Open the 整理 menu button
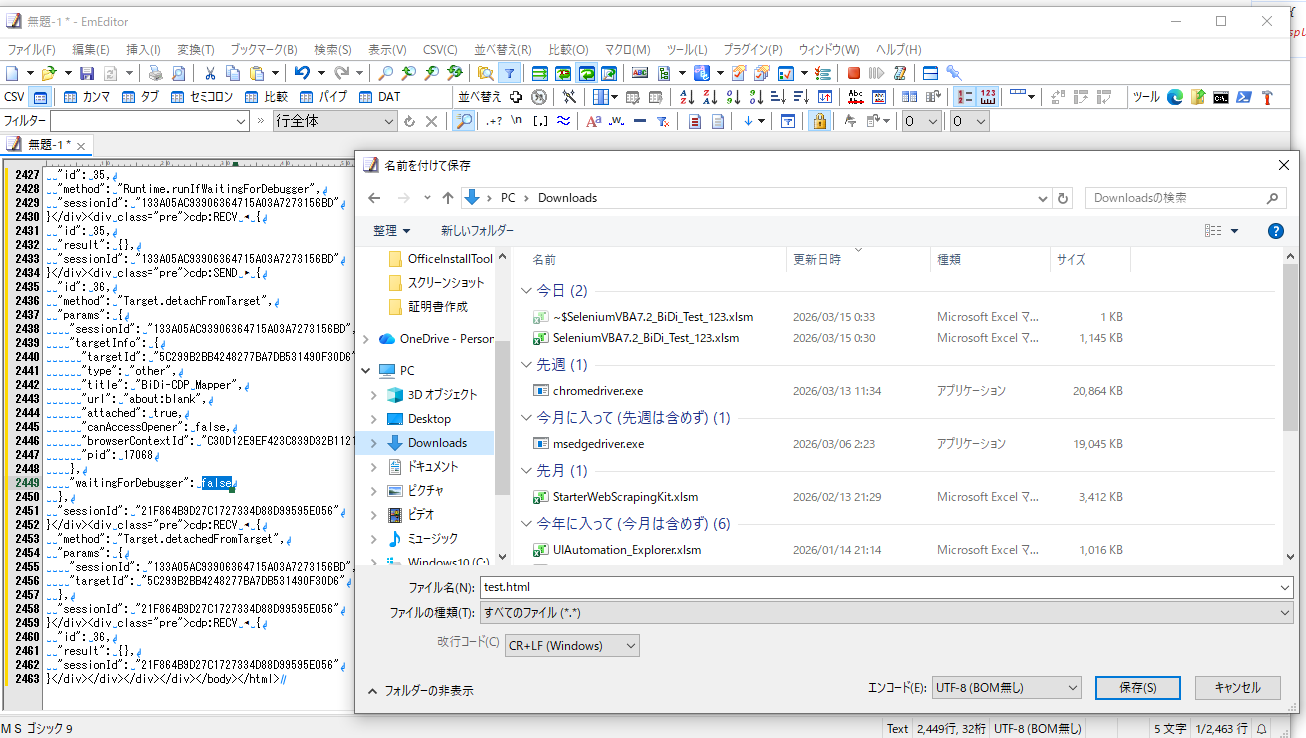The height and width of the screenshot is (738, 1306). click(x=391, y=231)
